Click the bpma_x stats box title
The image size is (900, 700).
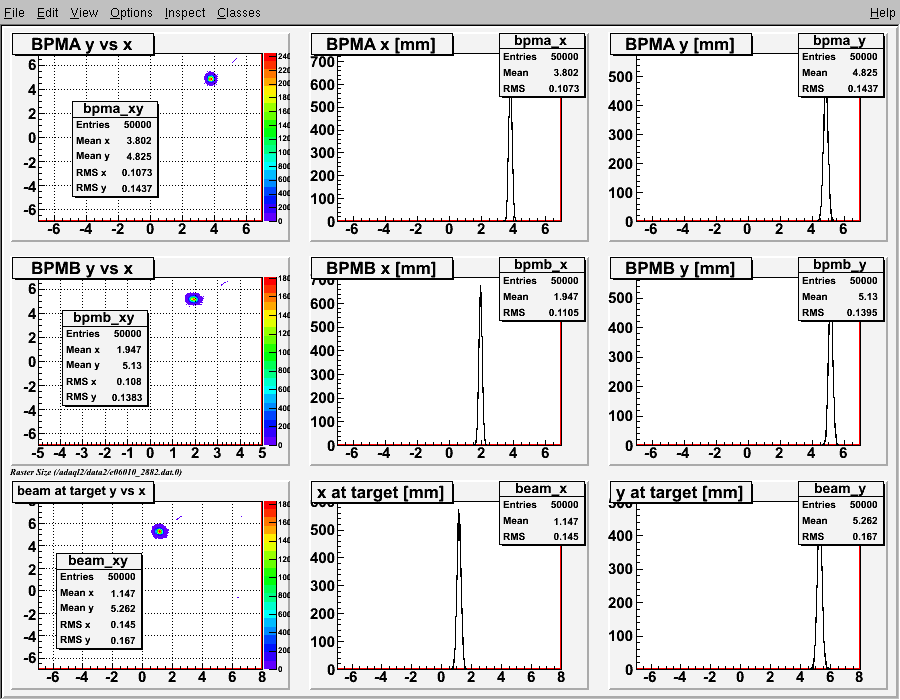[x=541, y=41]
